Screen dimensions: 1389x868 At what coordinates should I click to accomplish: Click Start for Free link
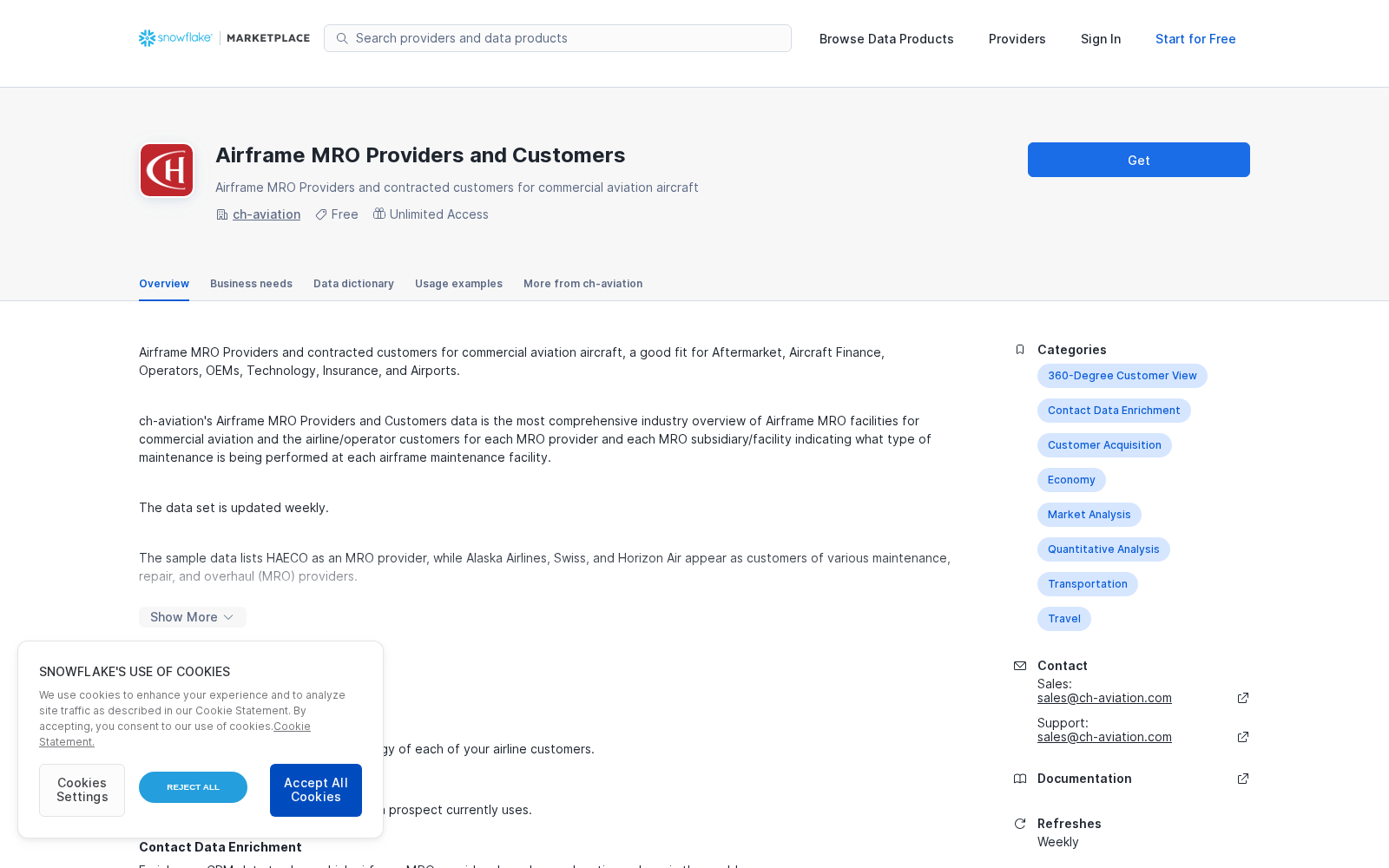tap(1195, 39)
